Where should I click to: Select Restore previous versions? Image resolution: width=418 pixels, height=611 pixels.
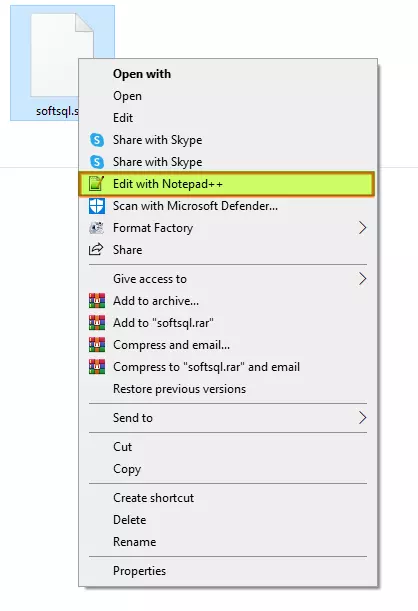pyautogui.click(x=179, y=389)
